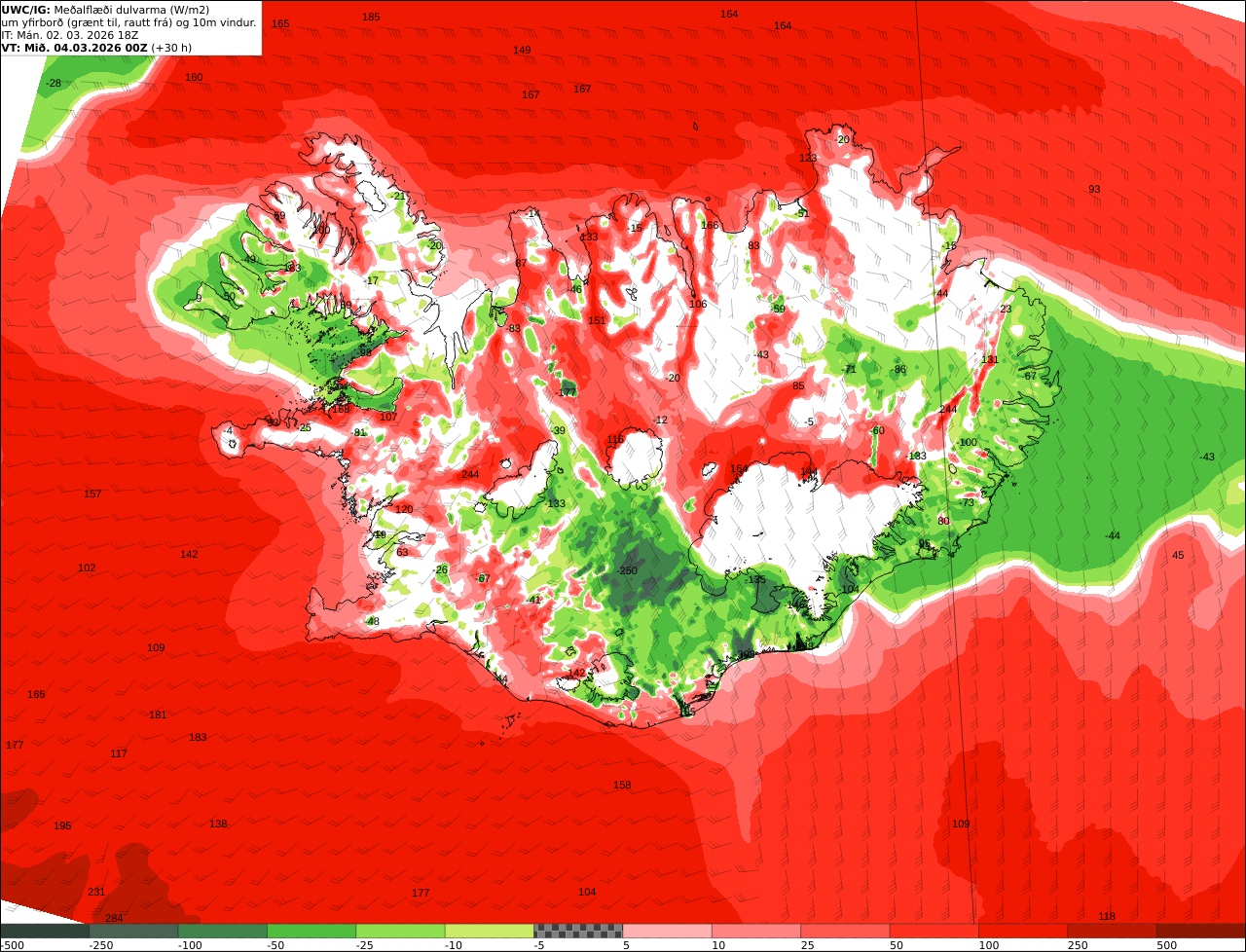Click the '123' flux value
This screenshot has height=952, width=1246.
coord(808,158)
